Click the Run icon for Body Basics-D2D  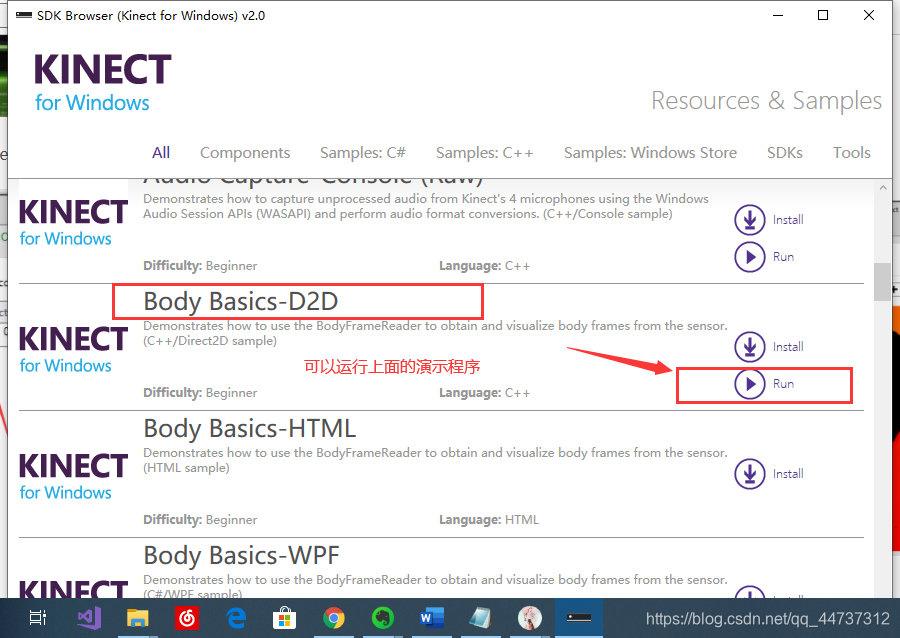750,384
